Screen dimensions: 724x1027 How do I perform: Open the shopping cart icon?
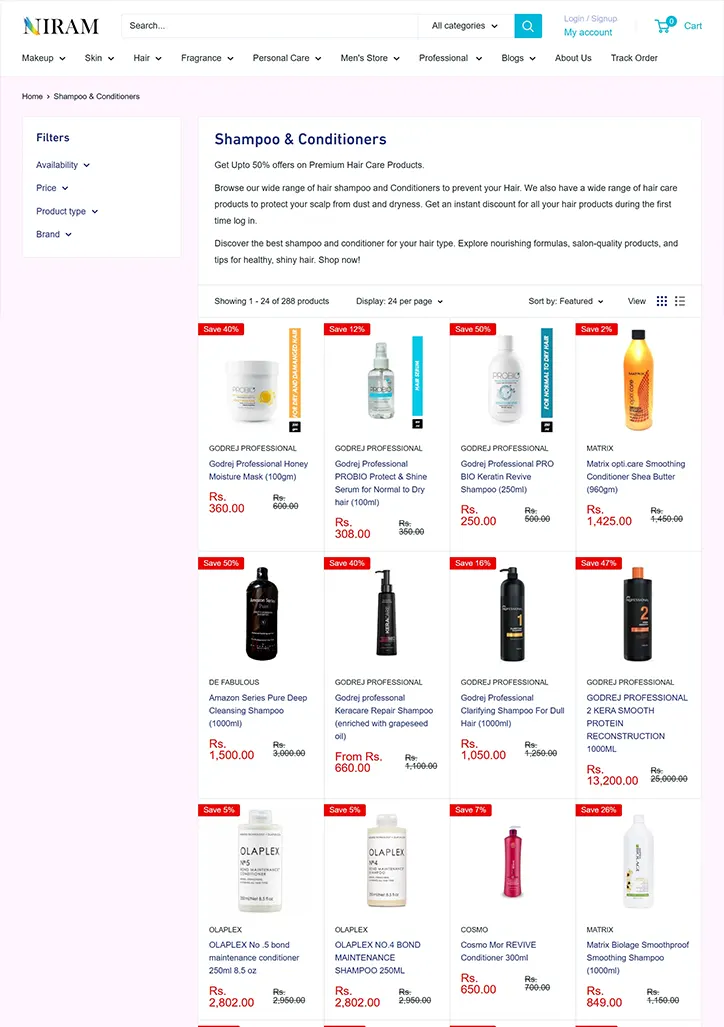[664, 26]
